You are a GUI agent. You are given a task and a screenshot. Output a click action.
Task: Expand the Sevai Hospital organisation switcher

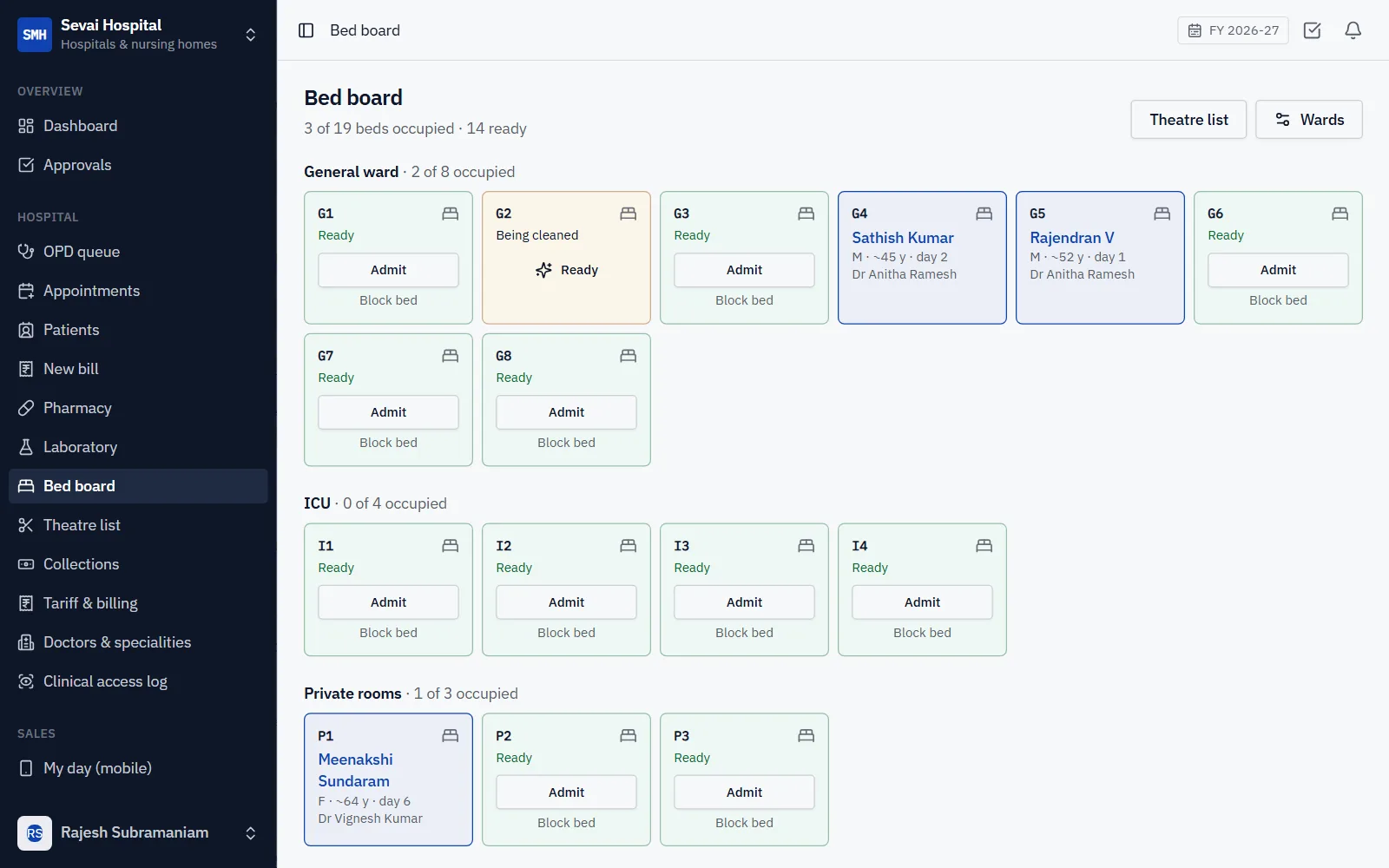coord(250,35)
